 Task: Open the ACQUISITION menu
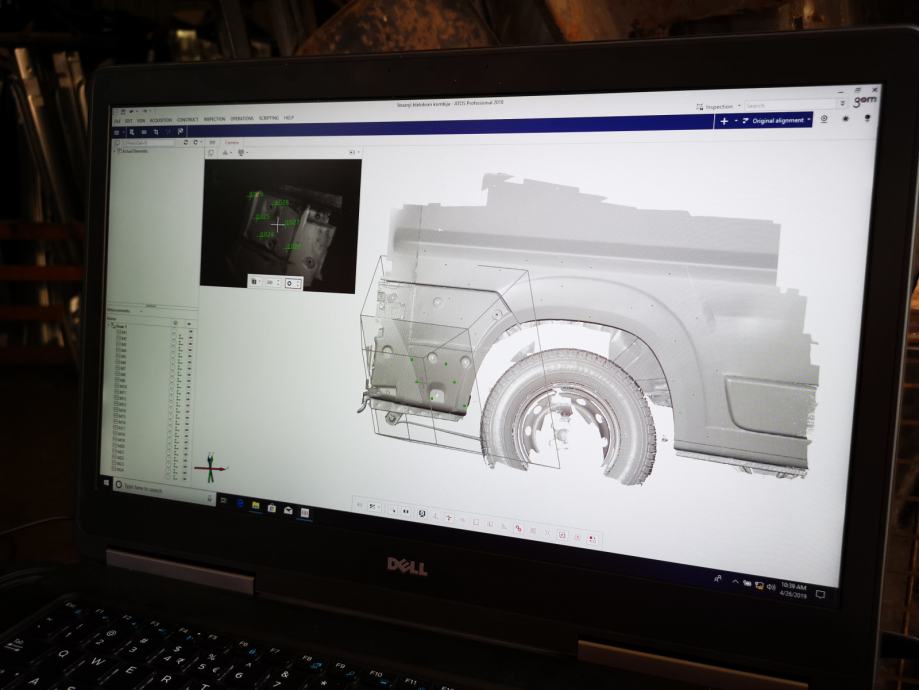pos(161,120)
